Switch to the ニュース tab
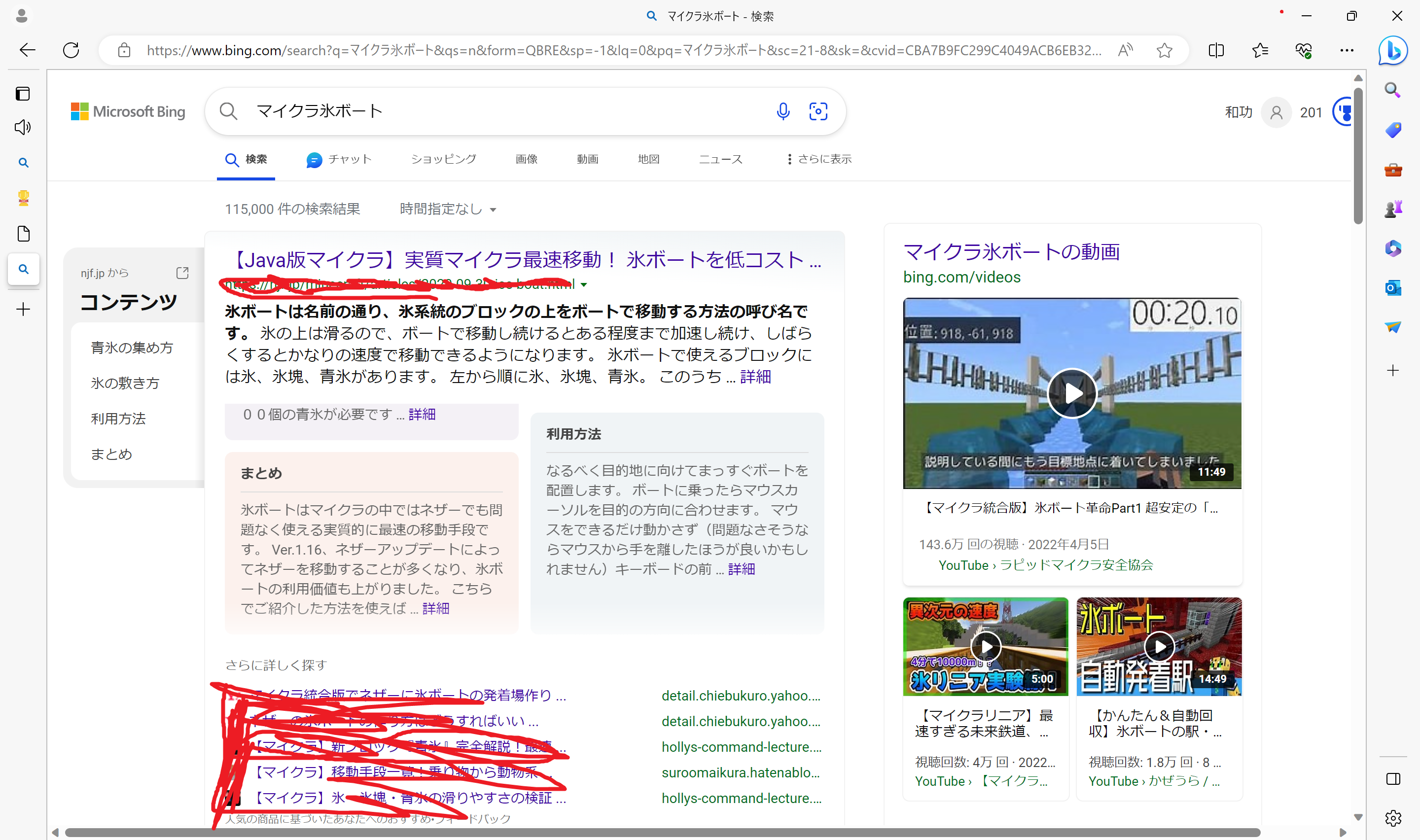The height and width of the screenshot is (840, 1420). (720, 159)
